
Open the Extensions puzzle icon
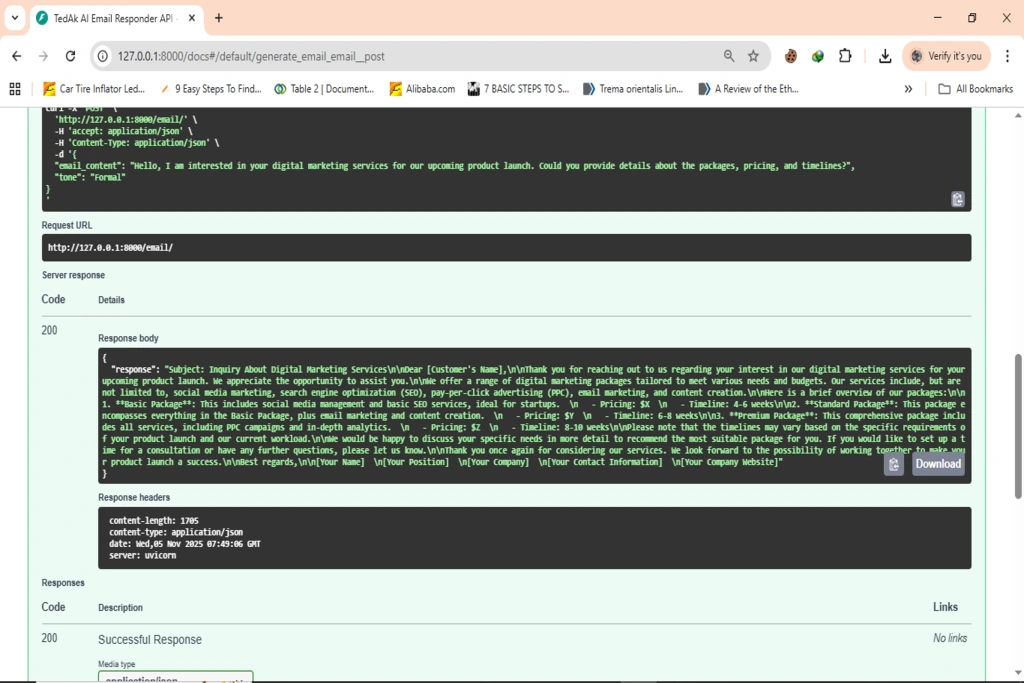pyautogui.click(x=845, y=56)
